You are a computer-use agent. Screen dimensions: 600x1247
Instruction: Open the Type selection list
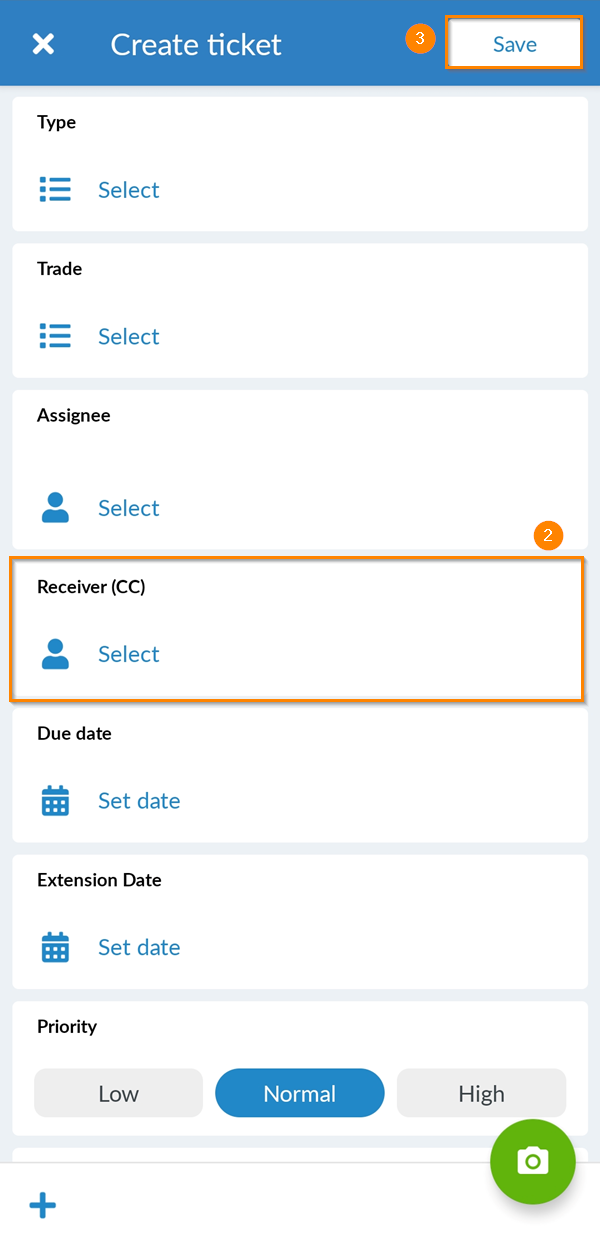point(128,189)
